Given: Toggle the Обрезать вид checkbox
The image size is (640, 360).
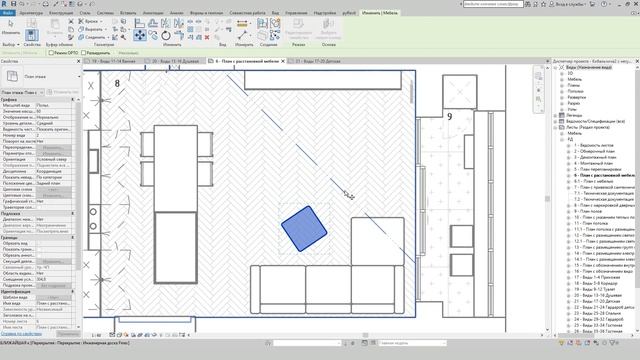Looking at the screenshot, I should [39, 243].
